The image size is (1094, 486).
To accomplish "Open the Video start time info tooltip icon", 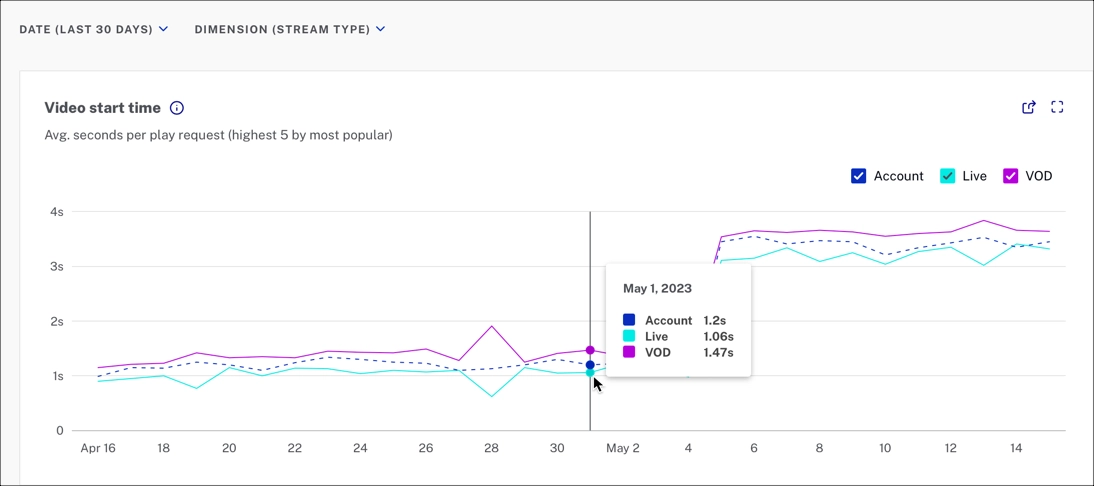I will click(177, 108).
